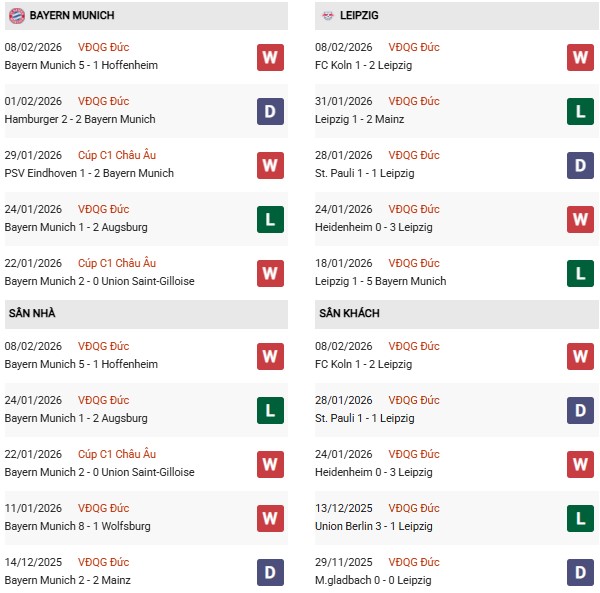Viewport: 600px width, 593px height.
Task: Click the Bayern Munich club logo
Action: (x=16, y=16)
